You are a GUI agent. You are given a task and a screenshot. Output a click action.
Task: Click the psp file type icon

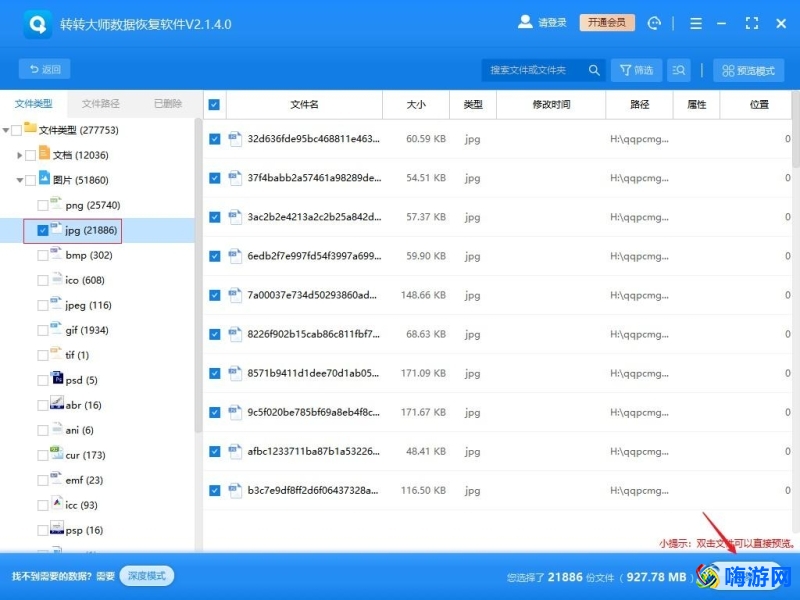click(57, 528)
